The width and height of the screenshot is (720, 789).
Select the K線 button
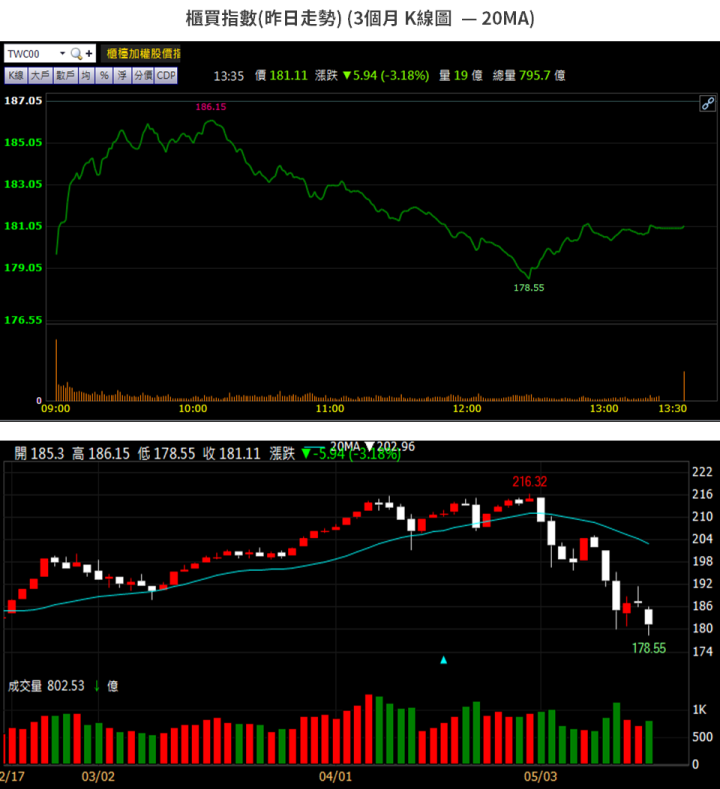click(16, 75)
